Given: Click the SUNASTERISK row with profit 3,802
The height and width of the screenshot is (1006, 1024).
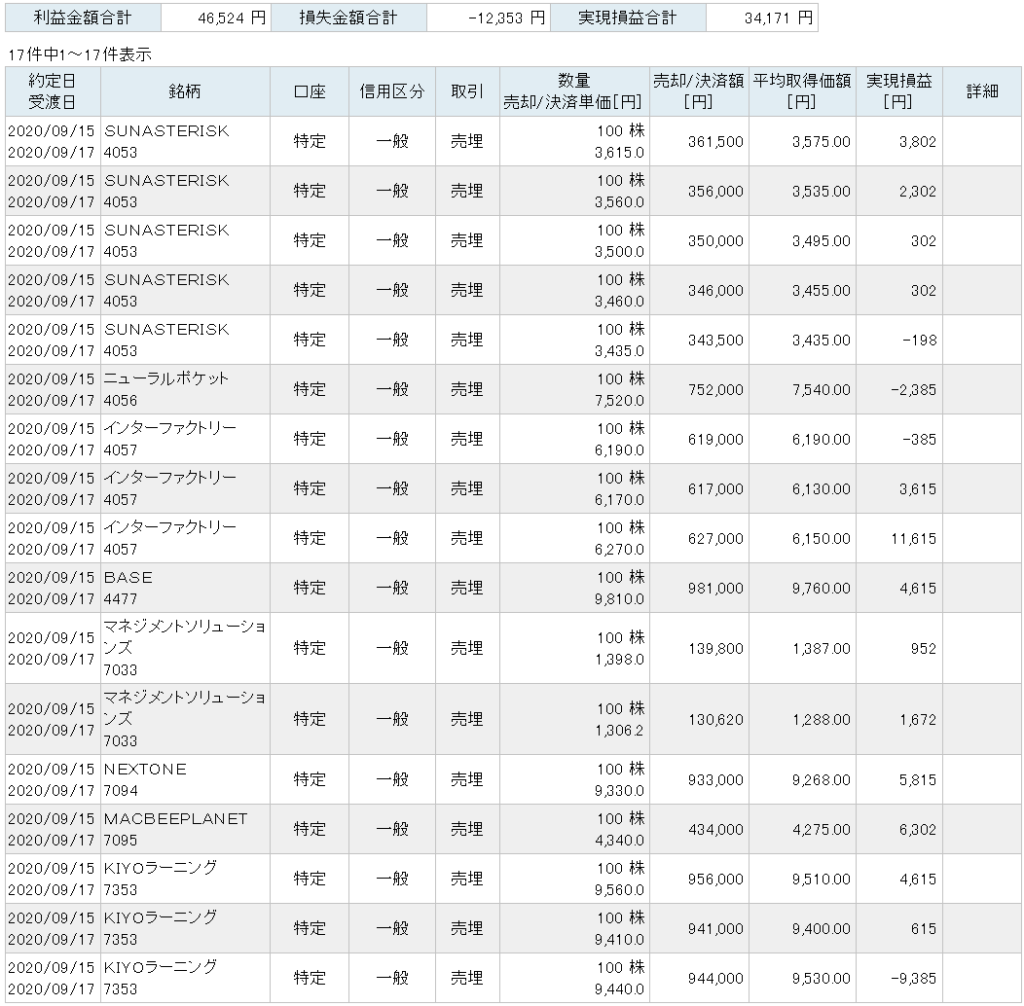Looking at the screenshot, I should tap(513, 141).
